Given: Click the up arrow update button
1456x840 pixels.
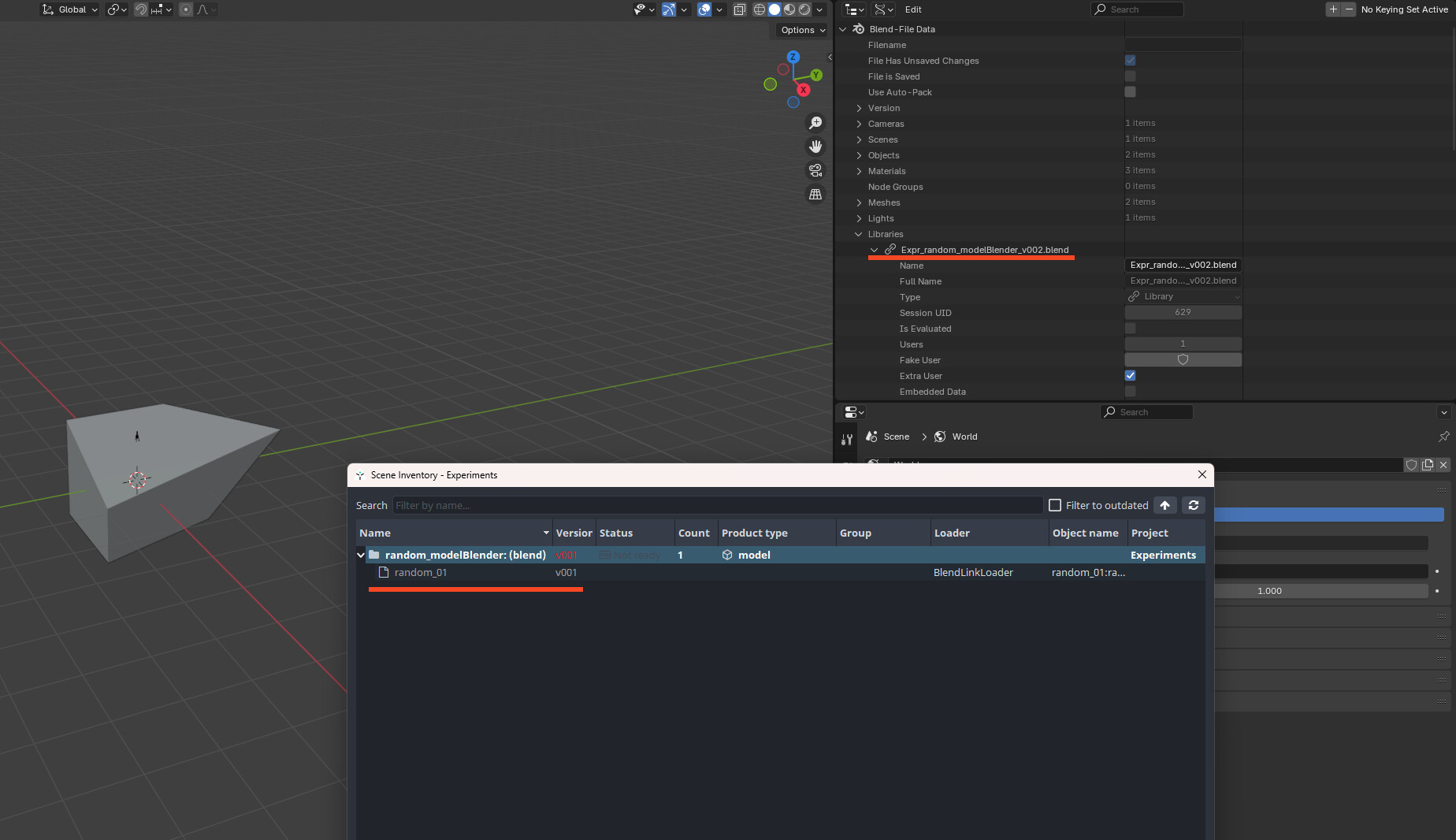Looking at the screenshot, I should coord(1165,505).
